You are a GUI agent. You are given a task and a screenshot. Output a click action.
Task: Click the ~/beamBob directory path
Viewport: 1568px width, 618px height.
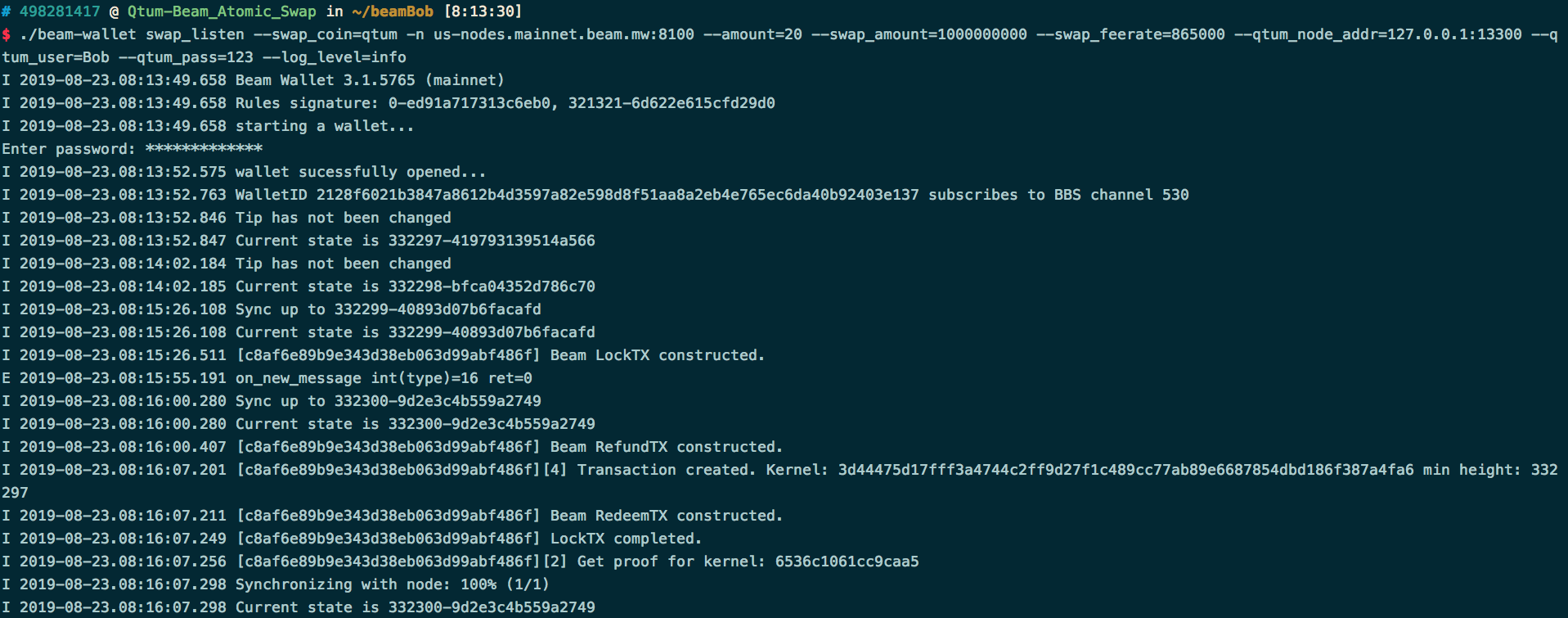pos(393,11)
